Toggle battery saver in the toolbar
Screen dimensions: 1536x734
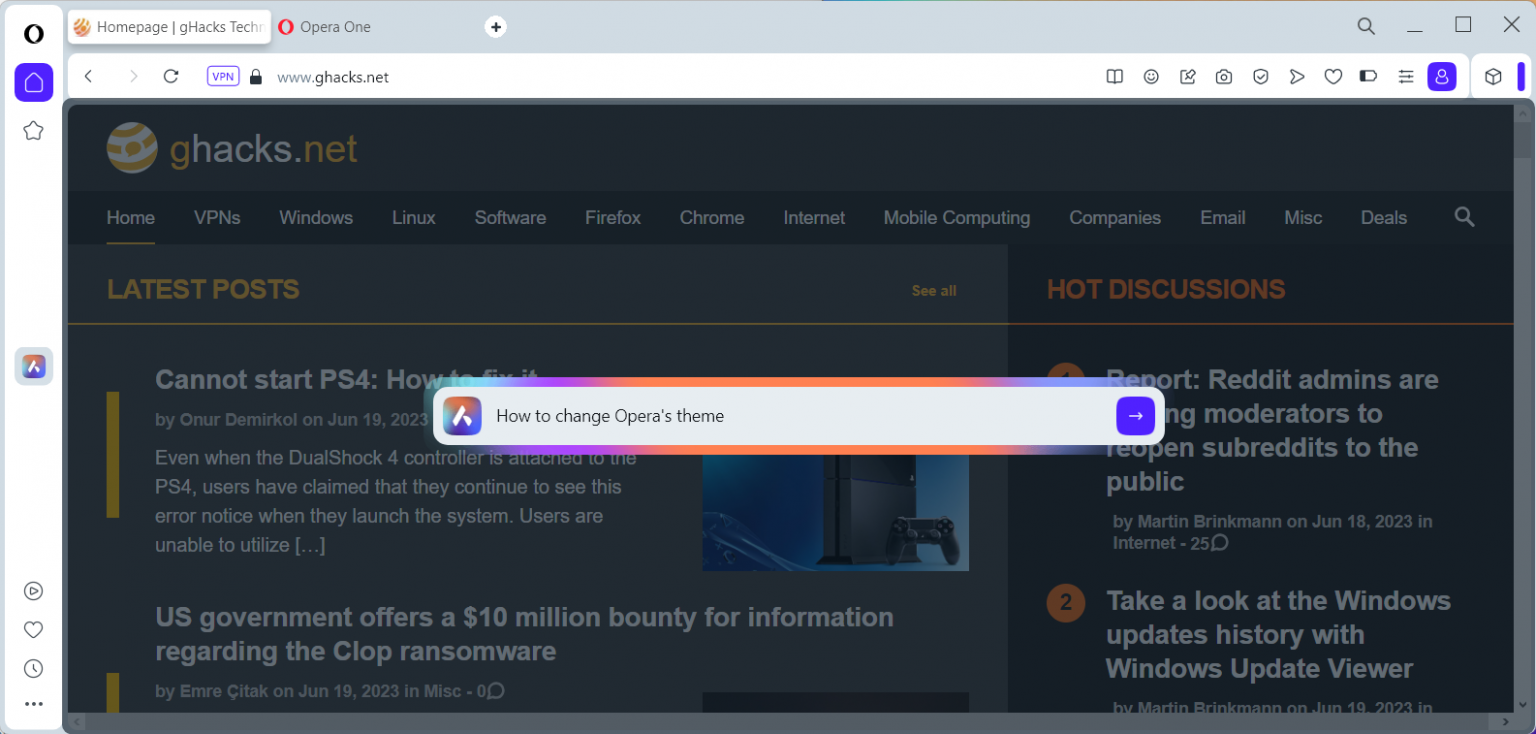pyautogui.click(x=1368, y=76)
